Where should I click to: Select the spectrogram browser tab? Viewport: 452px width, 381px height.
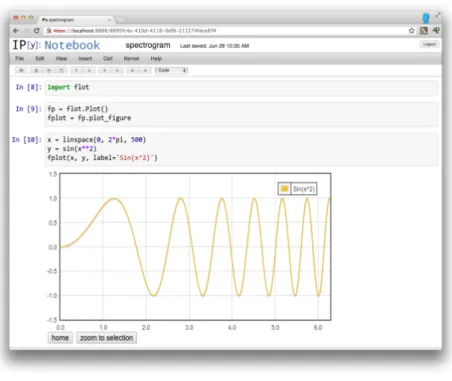pyautogui.click(x=76, y=20)
